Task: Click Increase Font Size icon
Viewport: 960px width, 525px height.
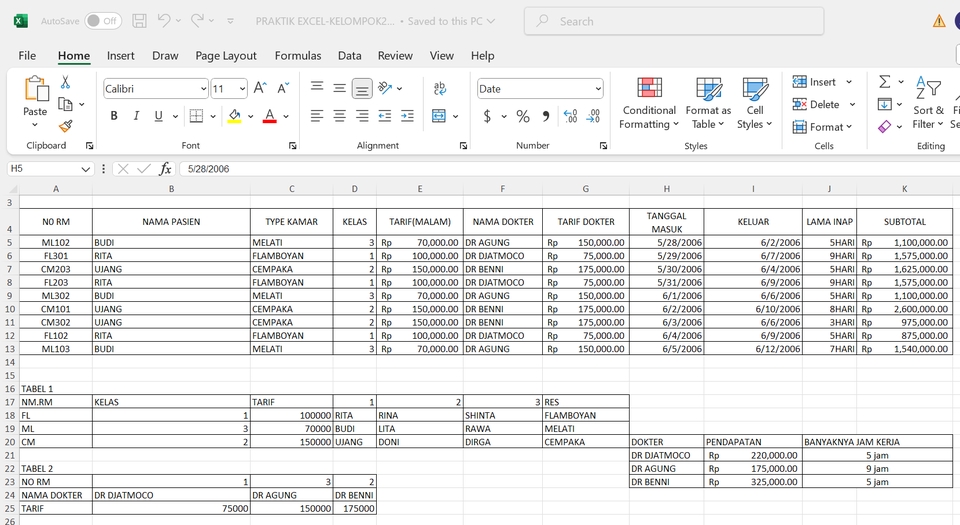Action: coord(260,88)
